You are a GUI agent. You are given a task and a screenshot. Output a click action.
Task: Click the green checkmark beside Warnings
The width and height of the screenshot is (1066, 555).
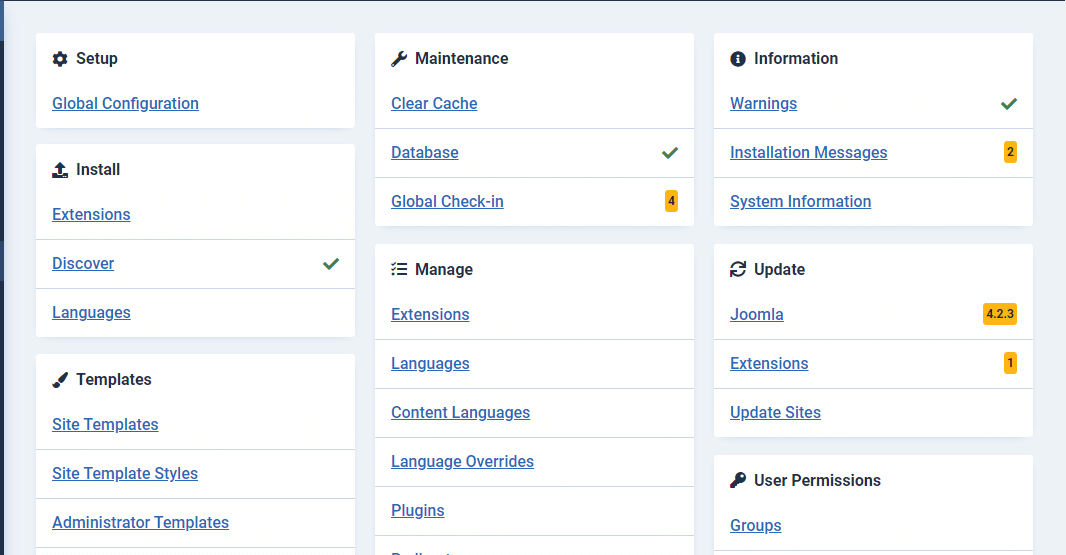[x=1009, y=104]
